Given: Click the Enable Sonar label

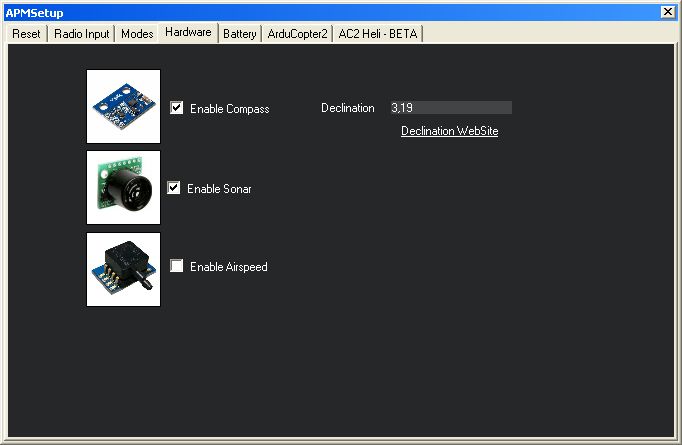Looking at the screenshot, I should pyautogui.click(x=219, y=189).
